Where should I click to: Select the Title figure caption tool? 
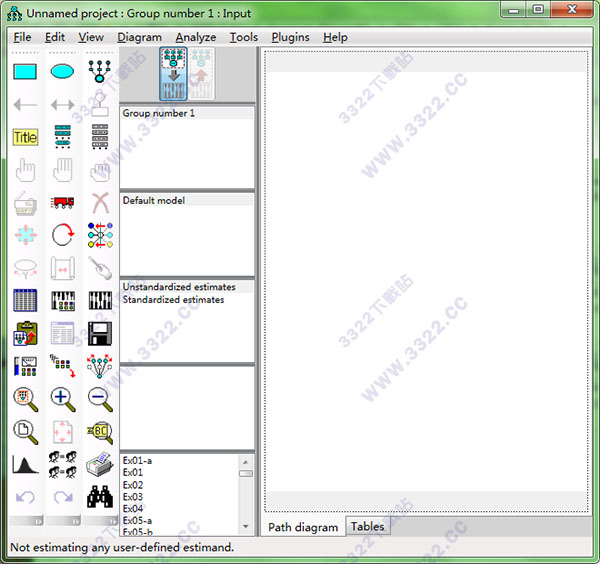tap(25, 137)
